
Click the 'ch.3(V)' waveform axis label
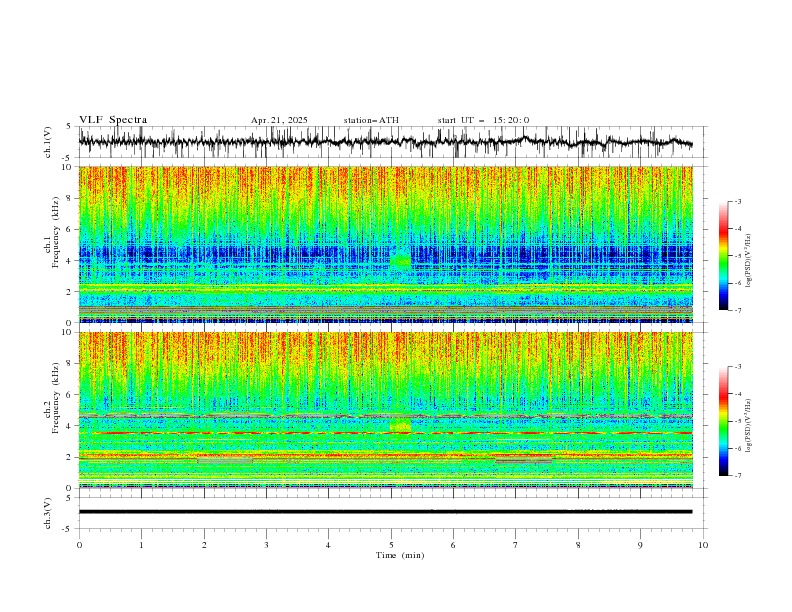(x=48, y=513)
